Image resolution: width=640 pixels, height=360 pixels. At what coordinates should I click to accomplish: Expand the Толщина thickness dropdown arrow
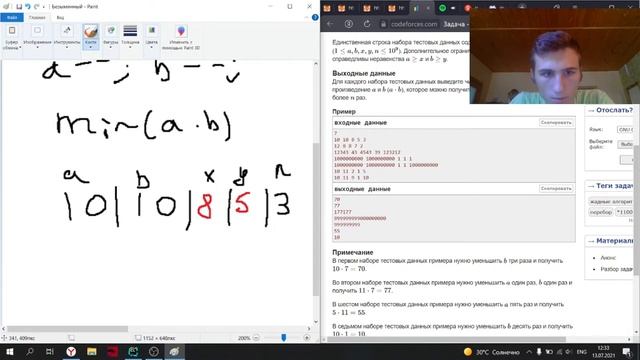(130, 47)
